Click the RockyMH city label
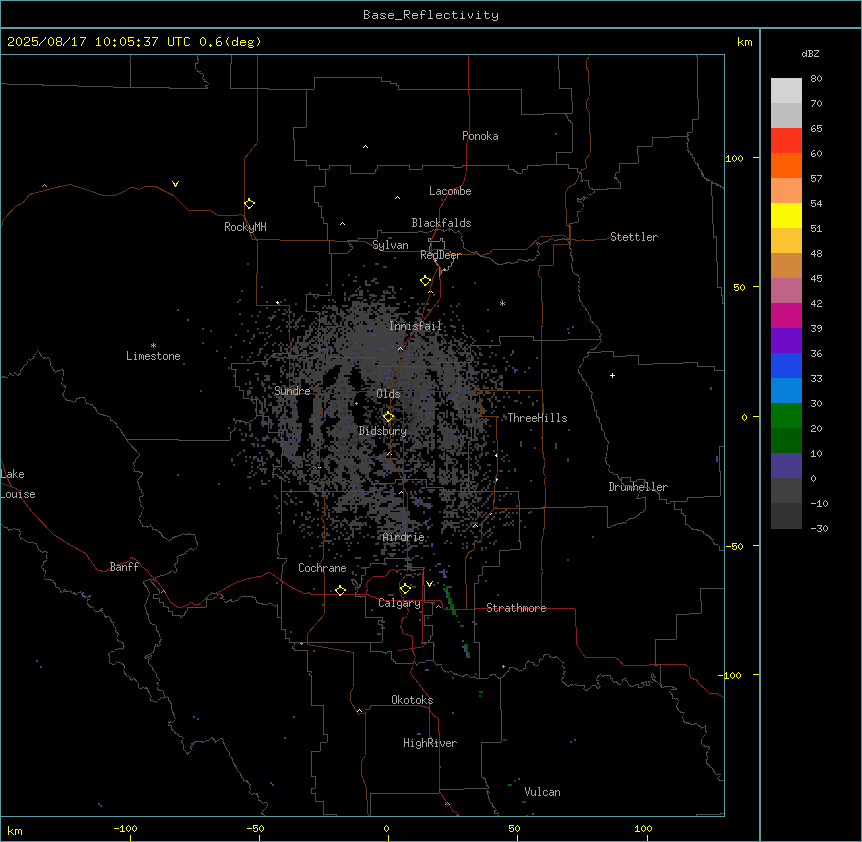The height and width of the screenshot is (842, 862). click(x=245, y=227)
